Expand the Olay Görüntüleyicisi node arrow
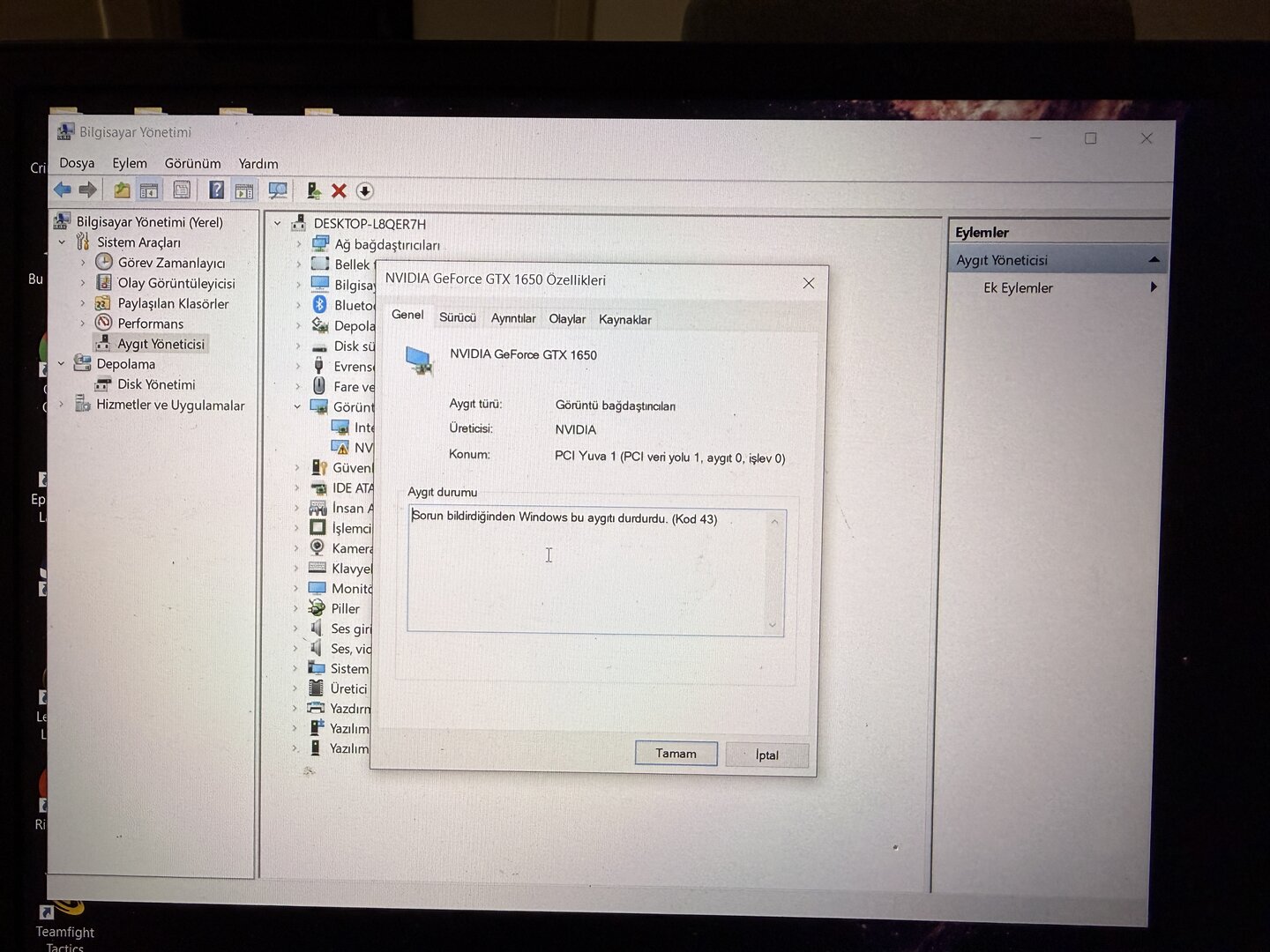 pyautogui.click(x=83, y=282)
